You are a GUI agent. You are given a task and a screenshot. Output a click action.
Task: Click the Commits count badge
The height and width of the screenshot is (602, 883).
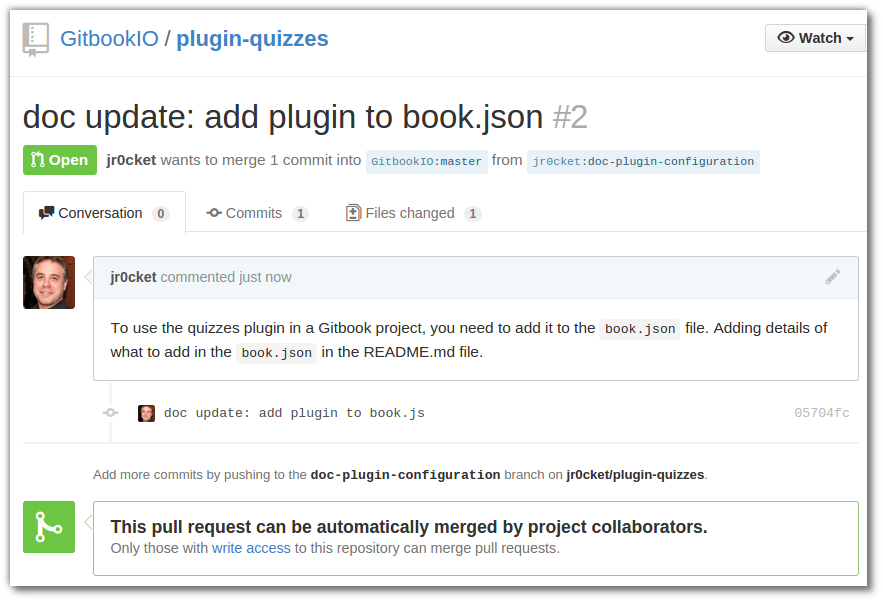(300, 213)
